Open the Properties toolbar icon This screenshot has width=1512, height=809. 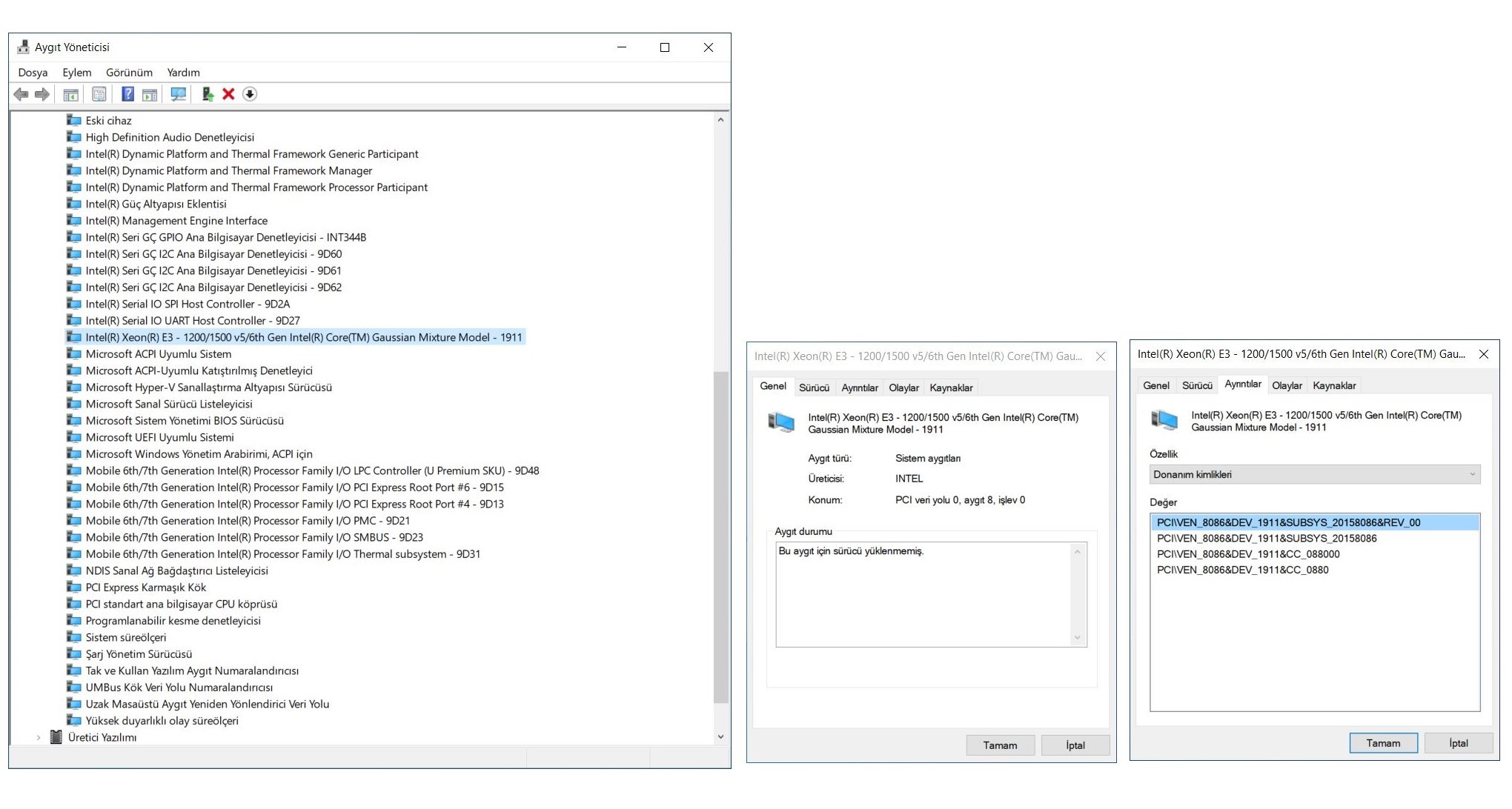[99, 94]
